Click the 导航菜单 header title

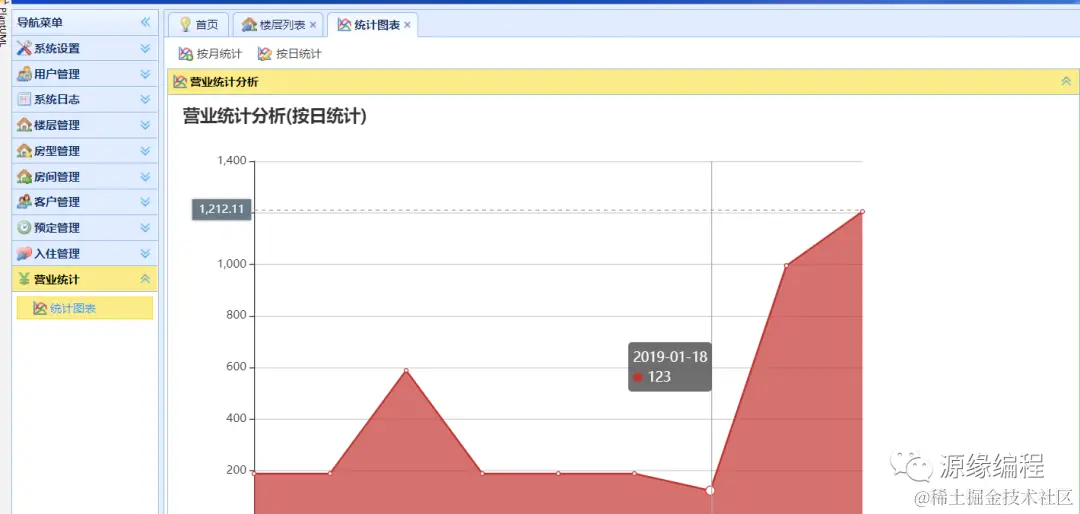tap(40, 22)
